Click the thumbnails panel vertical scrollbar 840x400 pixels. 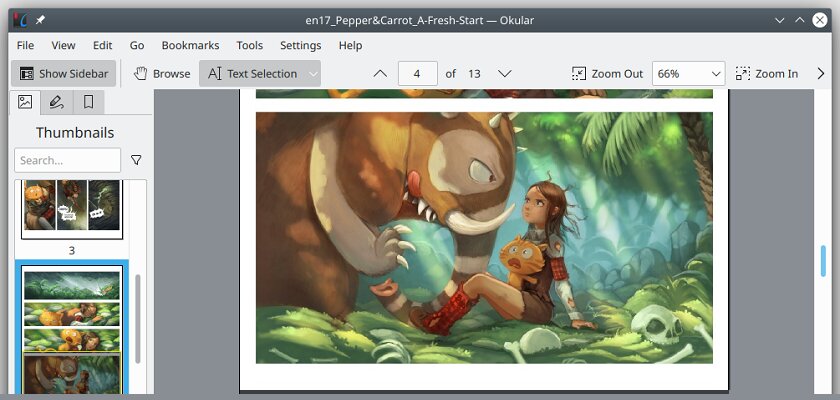click(x=138, y=319)
